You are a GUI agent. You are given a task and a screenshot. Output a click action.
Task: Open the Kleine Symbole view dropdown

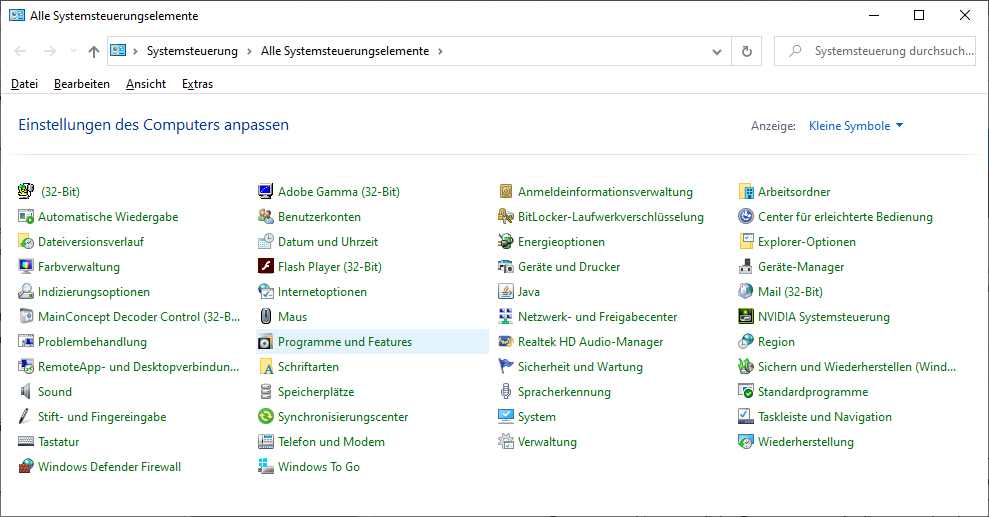[x=856, y=126]
